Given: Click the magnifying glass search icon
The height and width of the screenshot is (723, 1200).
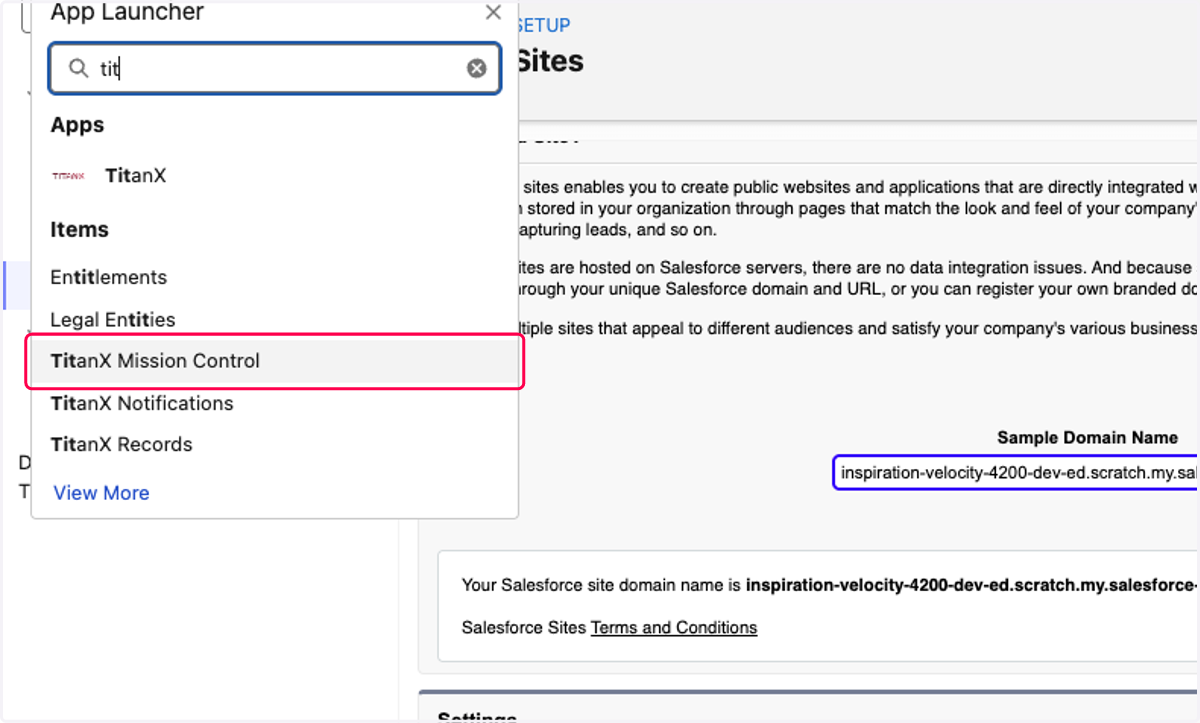Looking at the screenshot, I should tap(78, 68).
